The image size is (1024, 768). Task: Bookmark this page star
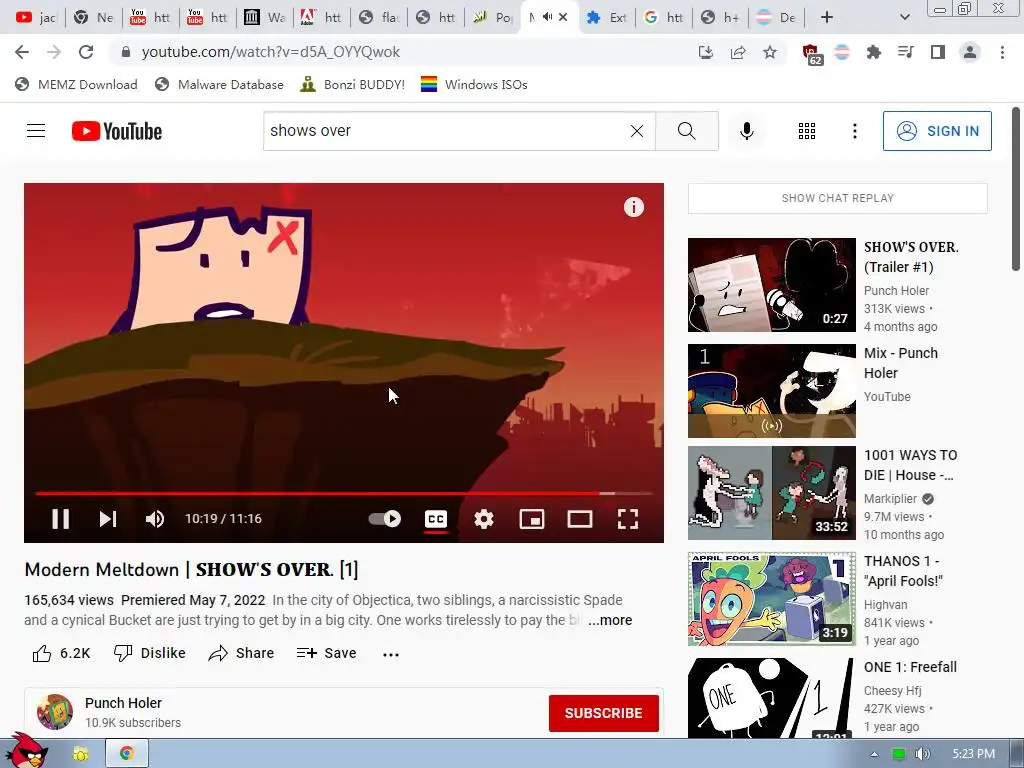point(770,52)
